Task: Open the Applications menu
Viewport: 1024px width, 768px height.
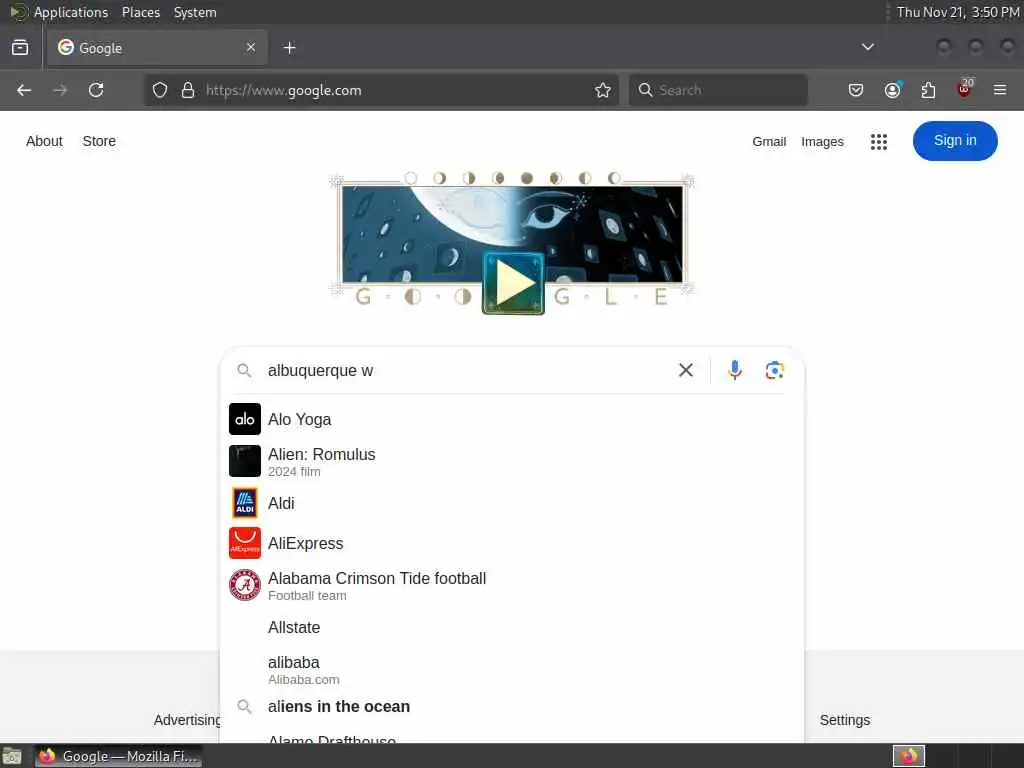Action: click(x=71, y=12)
